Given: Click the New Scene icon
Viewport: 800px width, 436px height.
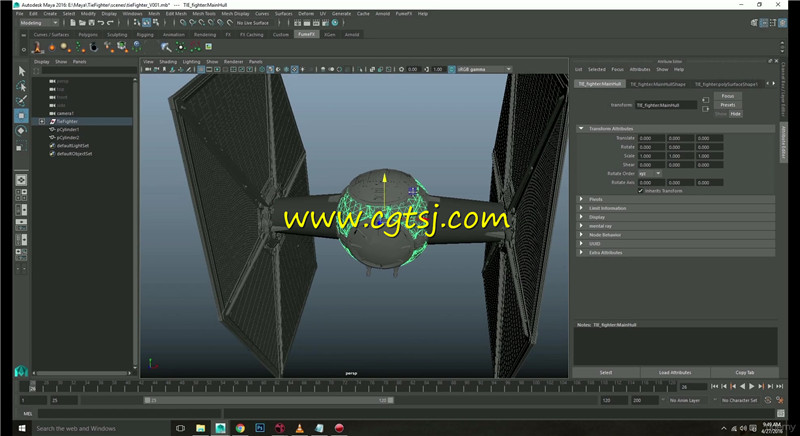Looking at the screenshot, I should click(73, 23).
